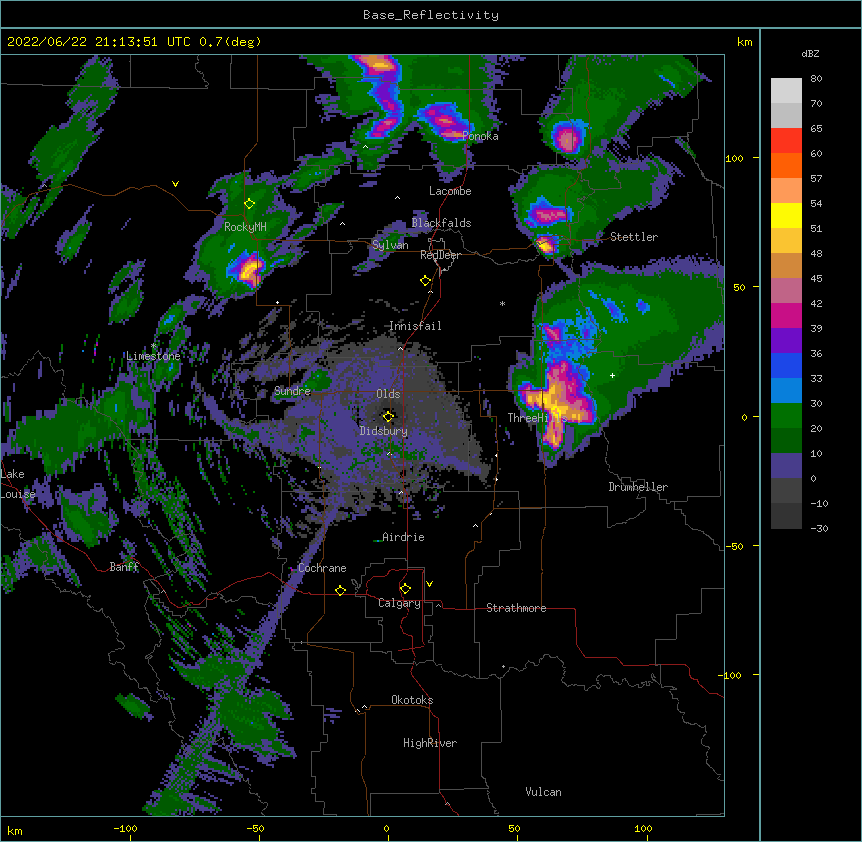The image size is (862, 842).
Task: Click the white asterisk marker east of Innisfail
Action: pos(502,303)
